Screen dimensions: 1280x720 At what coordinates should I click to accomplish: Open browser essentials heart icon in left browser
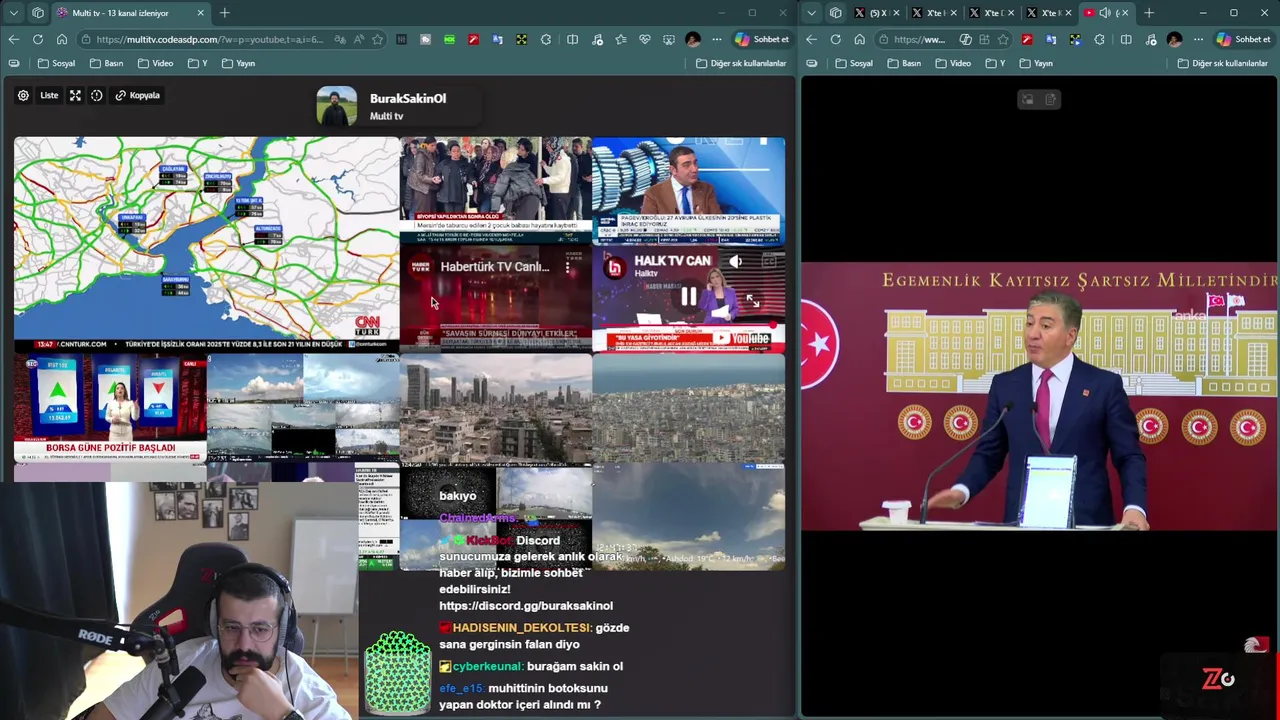645,39
